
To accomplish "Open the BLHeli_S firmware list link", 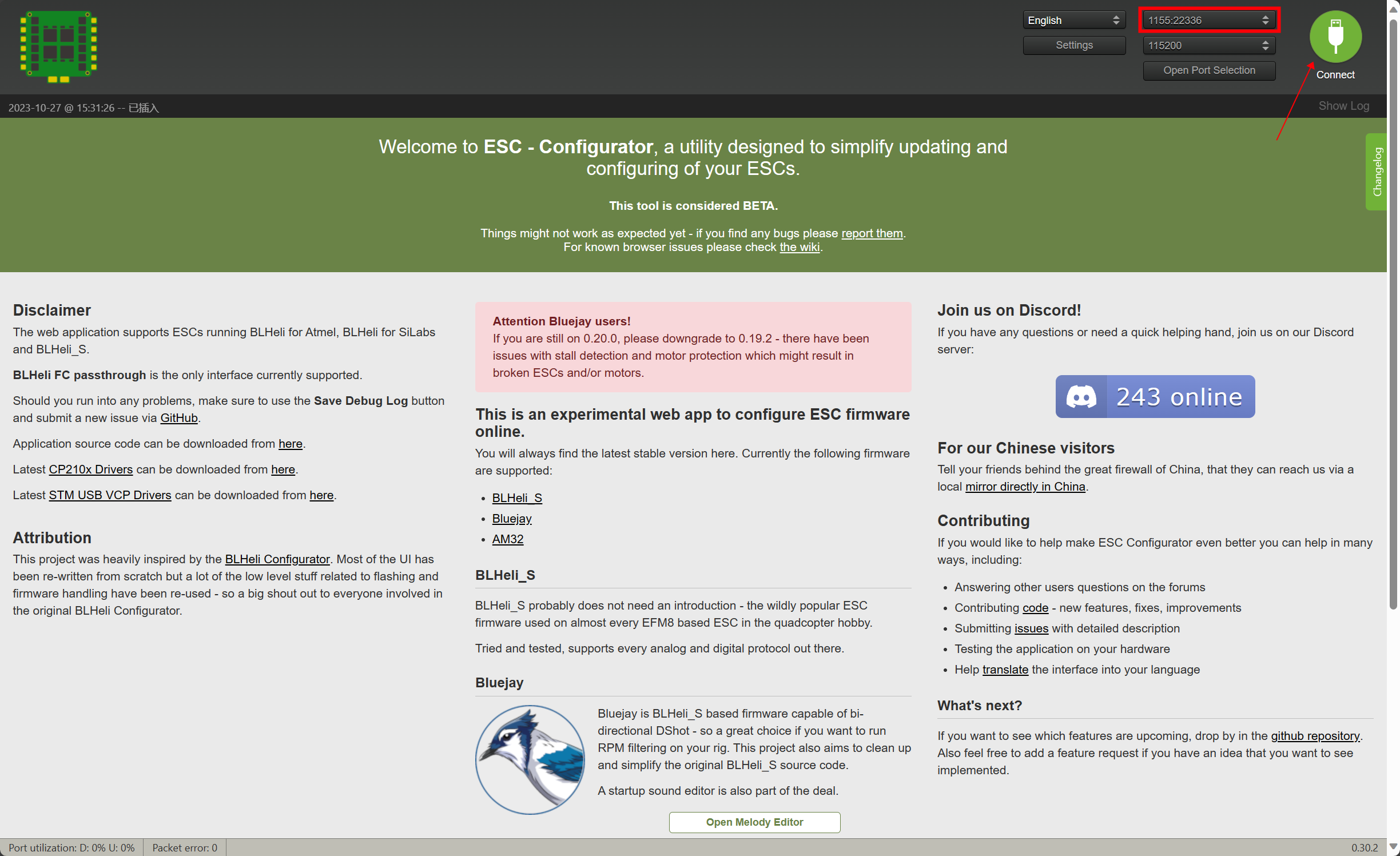I will click(516, 498).
